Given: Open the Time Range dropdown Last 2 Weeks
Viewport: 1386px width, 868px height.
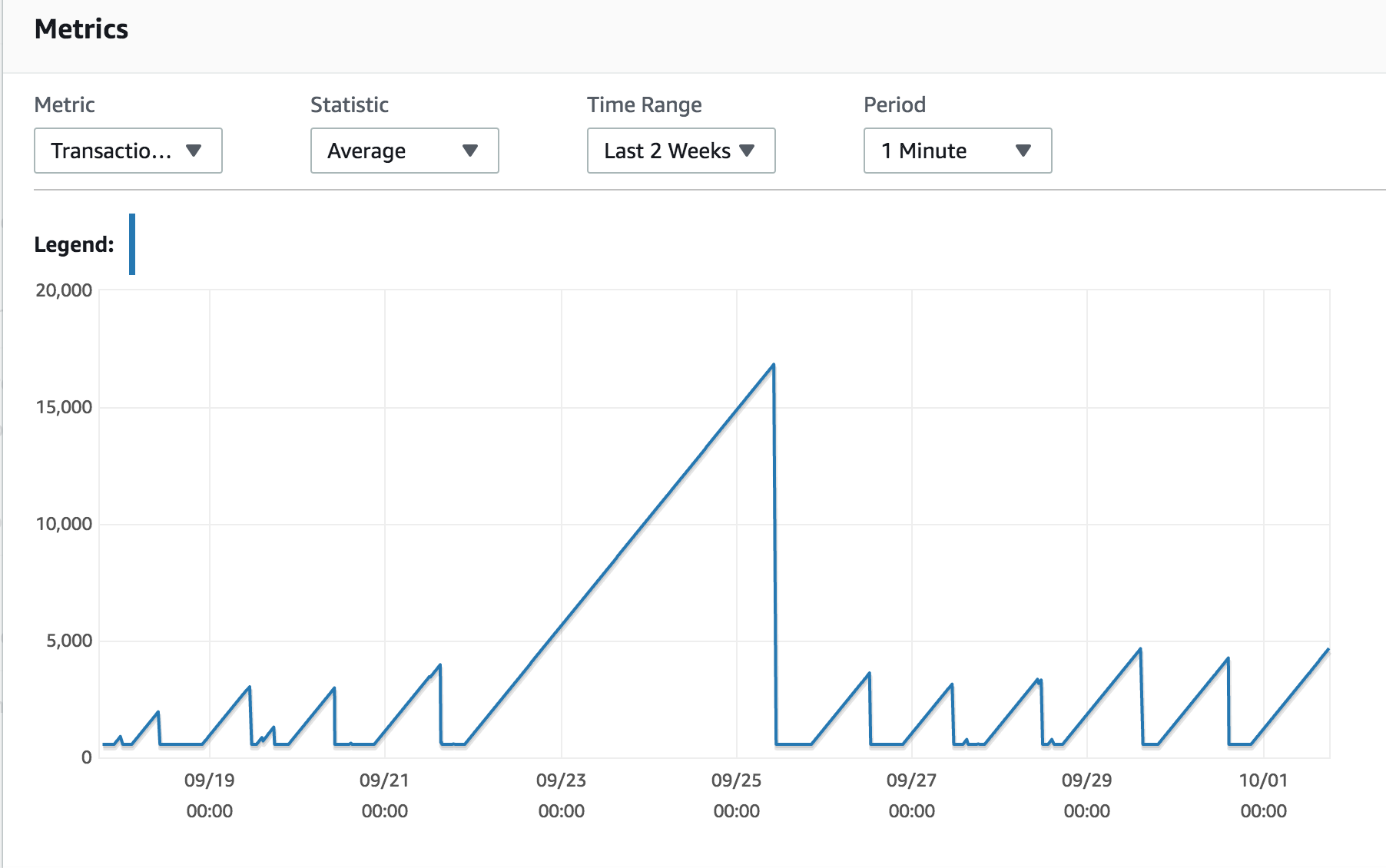Looking at the screenshot, I should pyautogui.click(x=681, y=151).
